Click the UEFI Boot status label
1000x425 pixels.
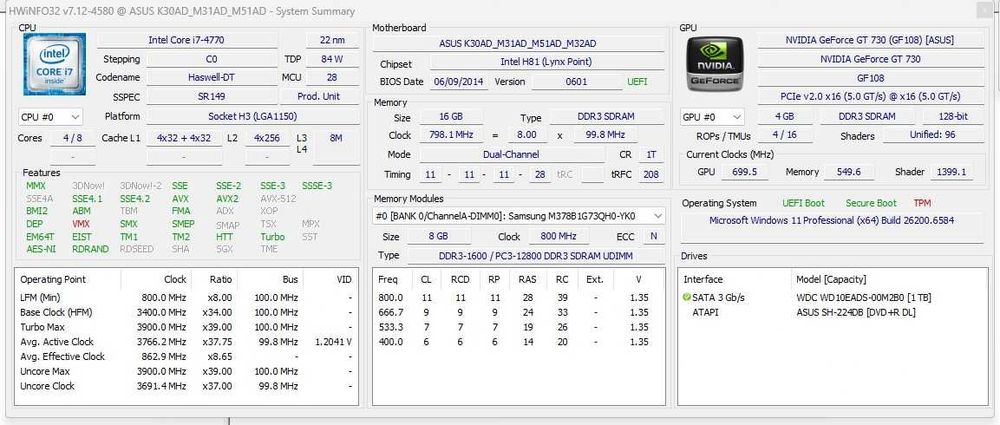click(803, 203)
